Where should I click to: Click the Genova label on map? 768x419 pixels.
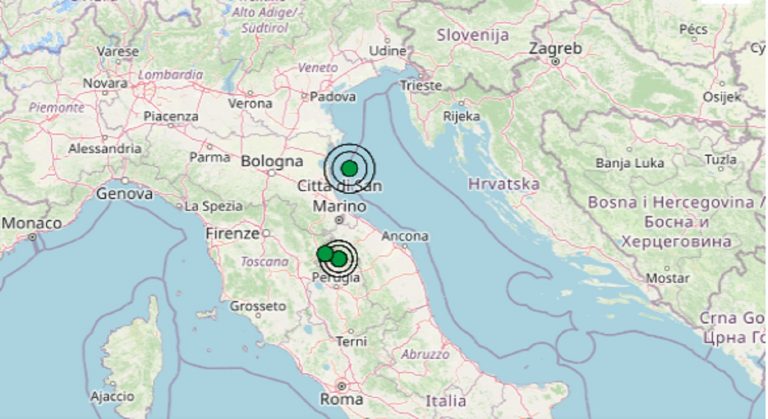coord(124,194)
